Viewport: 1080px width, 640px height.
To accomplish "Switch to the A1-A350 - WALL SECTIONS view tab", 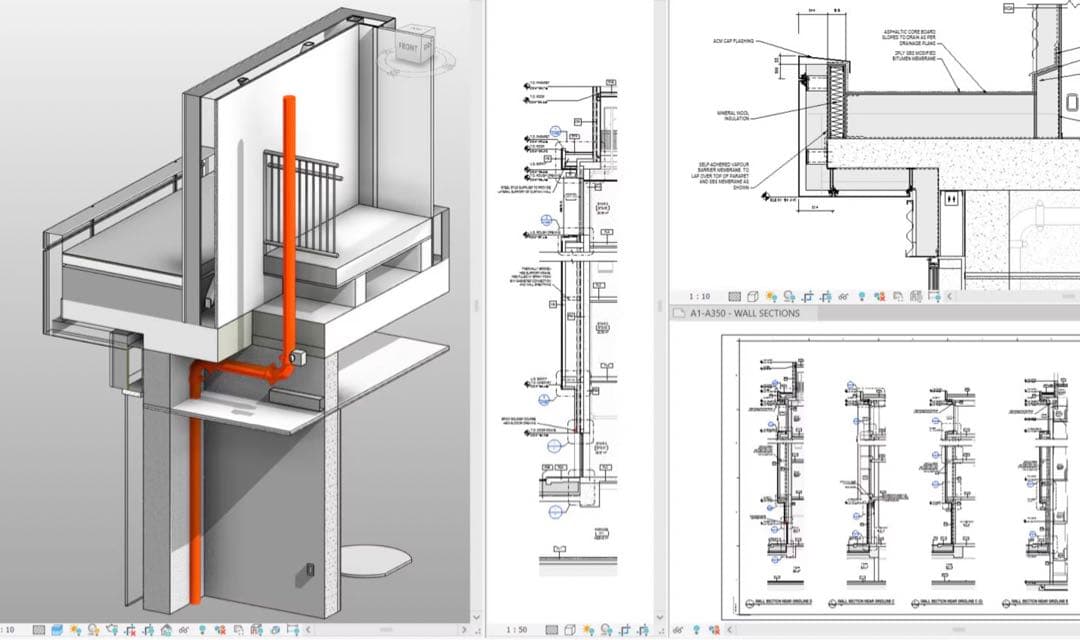I will tap(740, 313).
